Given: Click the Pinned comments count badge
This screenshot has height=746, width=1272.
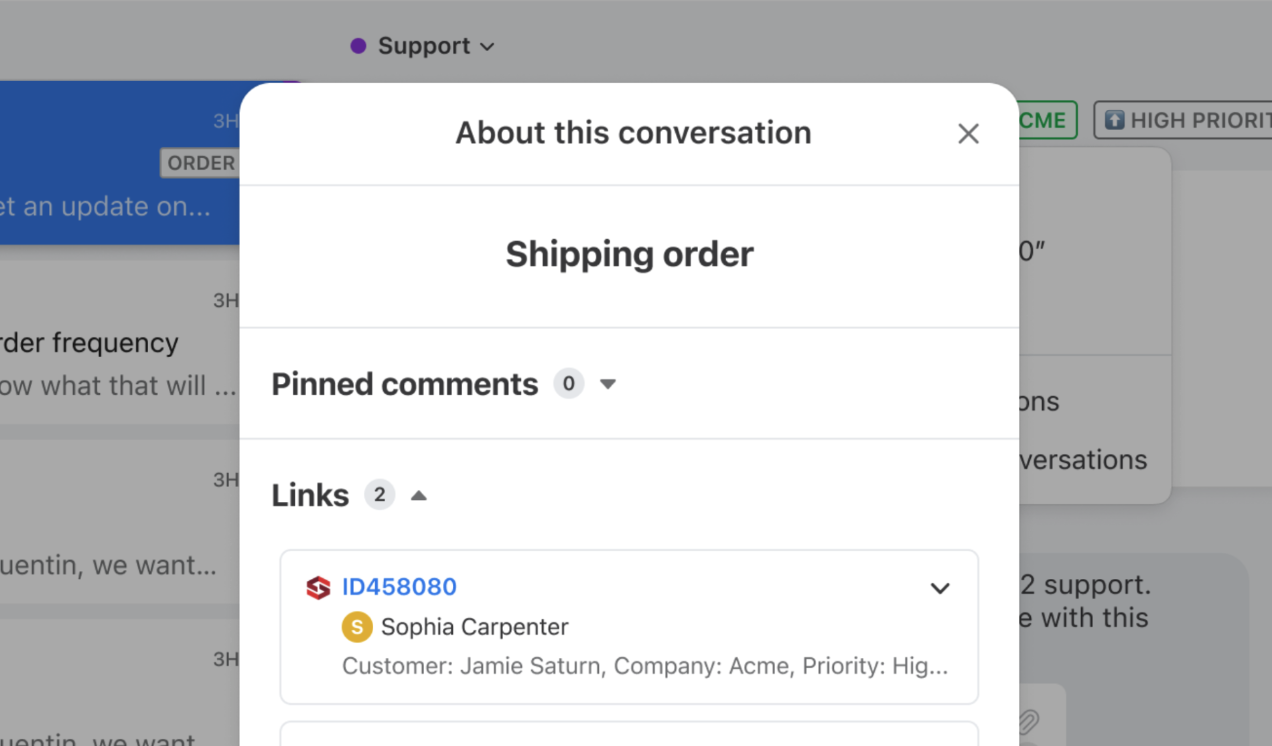Looking at the screenshot, I should [x=569, y=383].
